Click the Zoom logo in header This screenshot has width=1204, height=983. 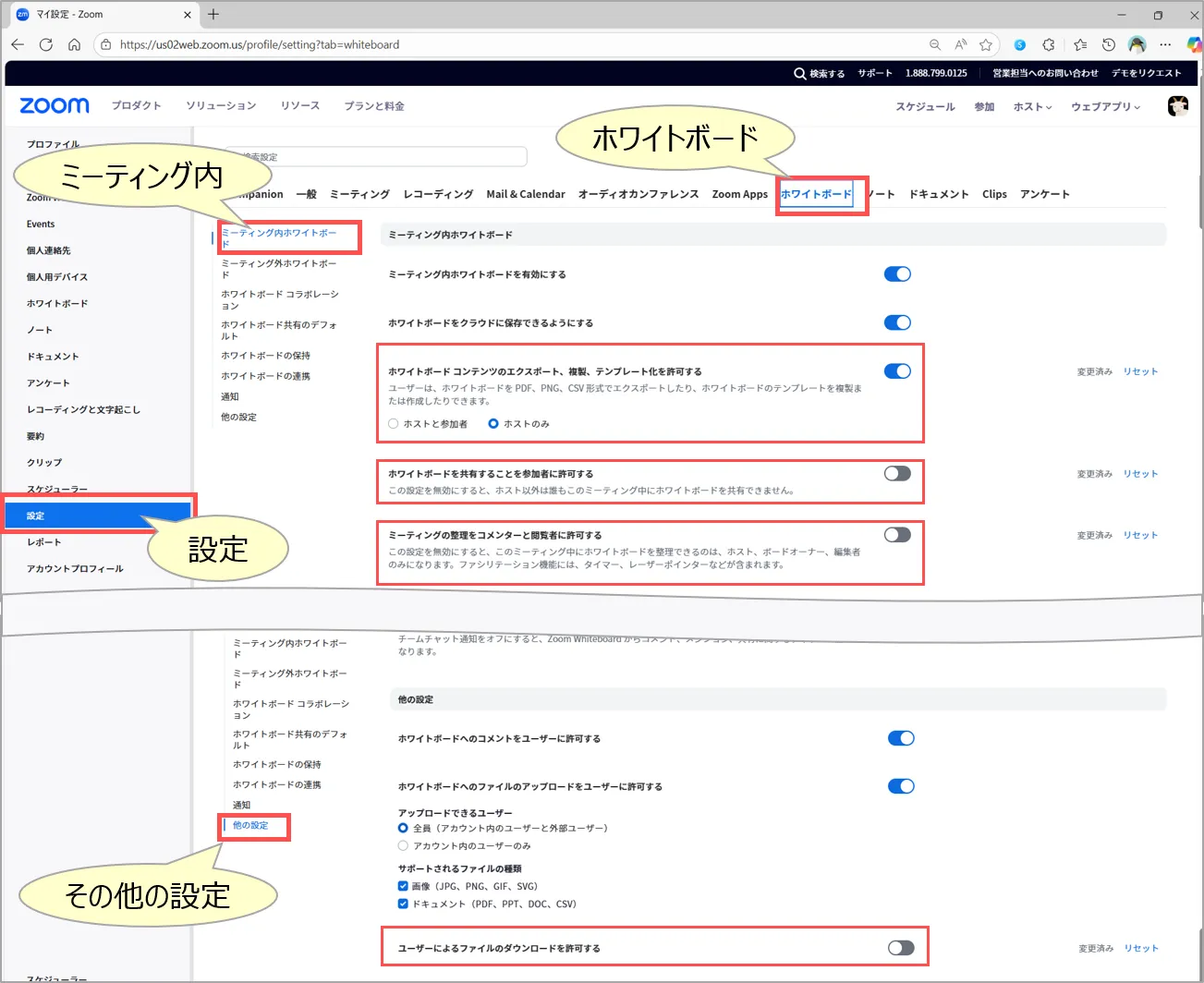click(55, 106)
